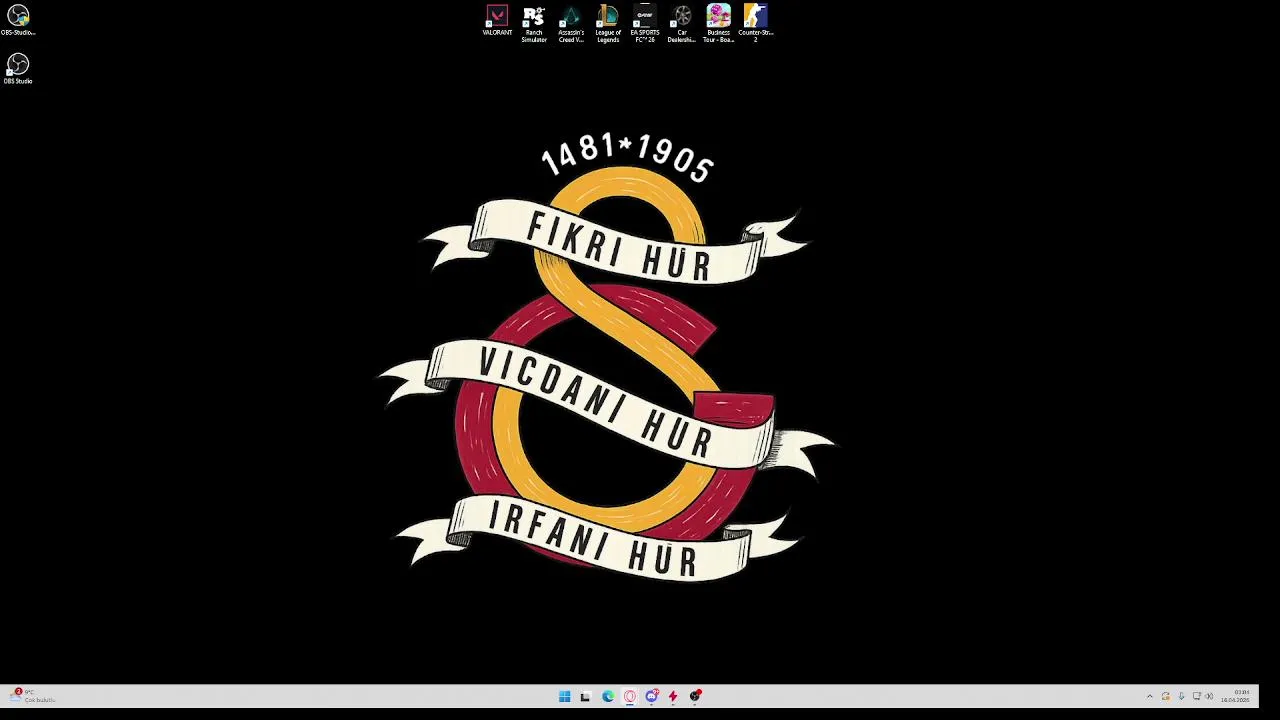Open the Ranch Simulator shortcut
The height and width of the screenshot is (720, 1280).
coord(534,24)
